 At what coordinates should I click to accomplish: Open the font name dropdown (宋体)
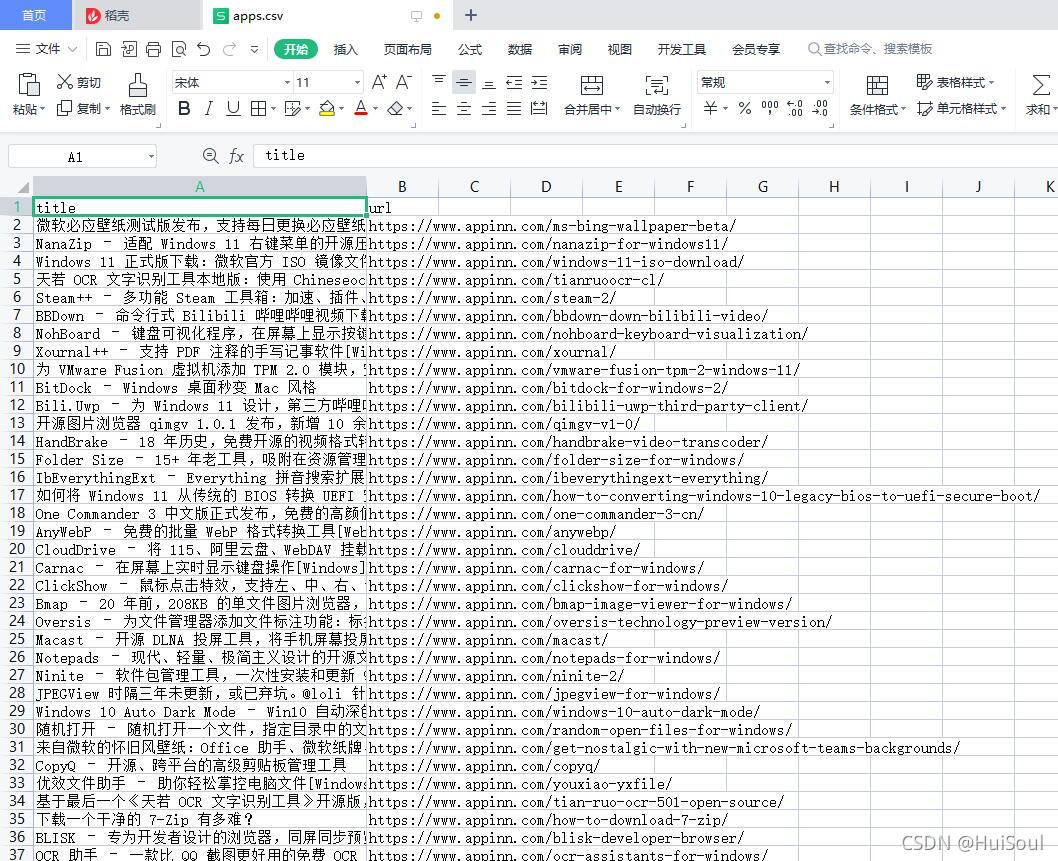(x=287, y=83)
